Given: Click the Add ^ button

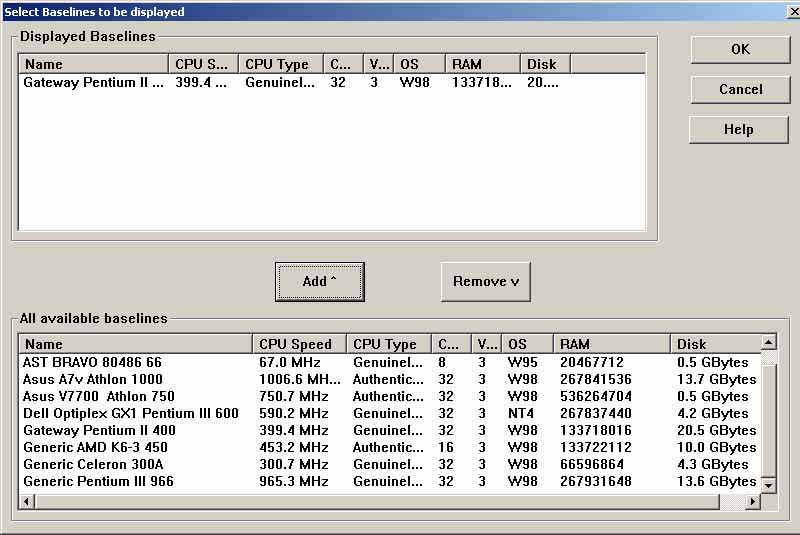Looking at the screenshot, I should tap(319, 281).
